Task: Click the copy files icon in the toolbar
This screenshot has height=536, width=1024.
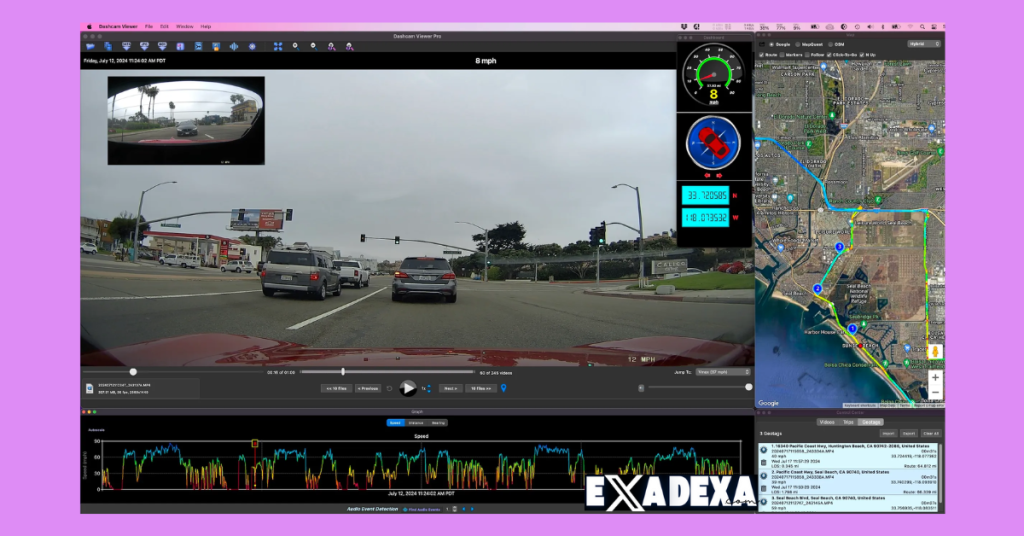Action: coord(108,46)
